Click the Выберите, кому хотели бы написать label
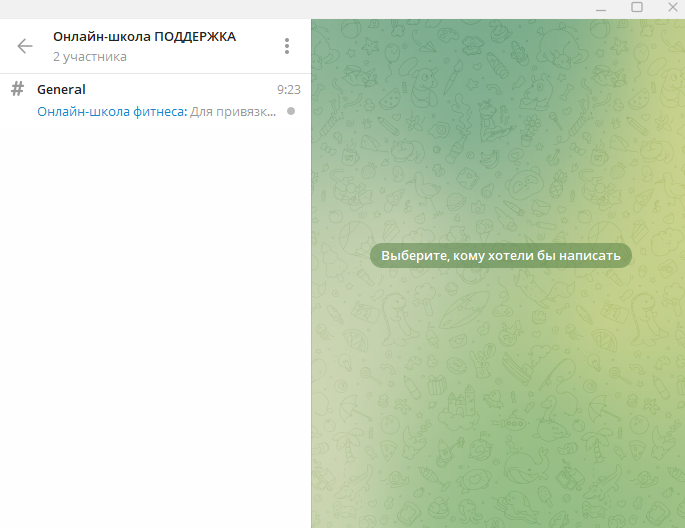Image resolution: width=685 pixels, height=528 pixels. click(501, 255)
